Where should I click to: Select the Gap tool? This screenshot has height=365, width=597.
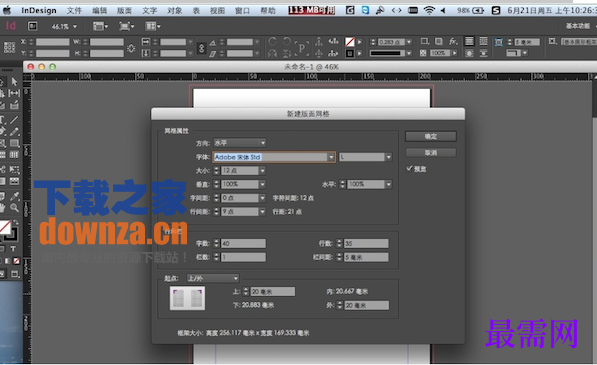[x=14, y=93]
